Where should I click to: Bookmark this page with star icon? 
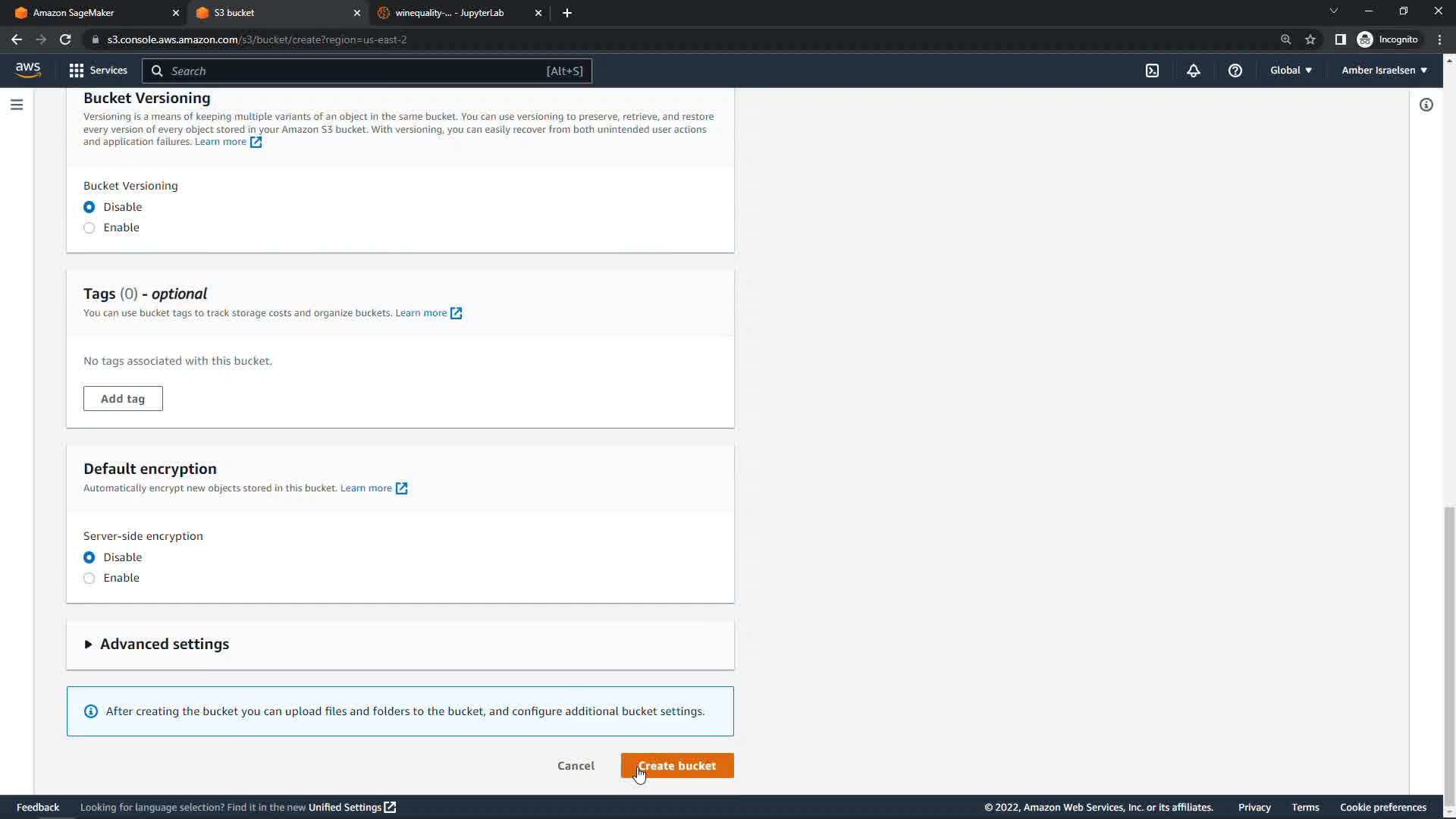tap(1310, 39)
